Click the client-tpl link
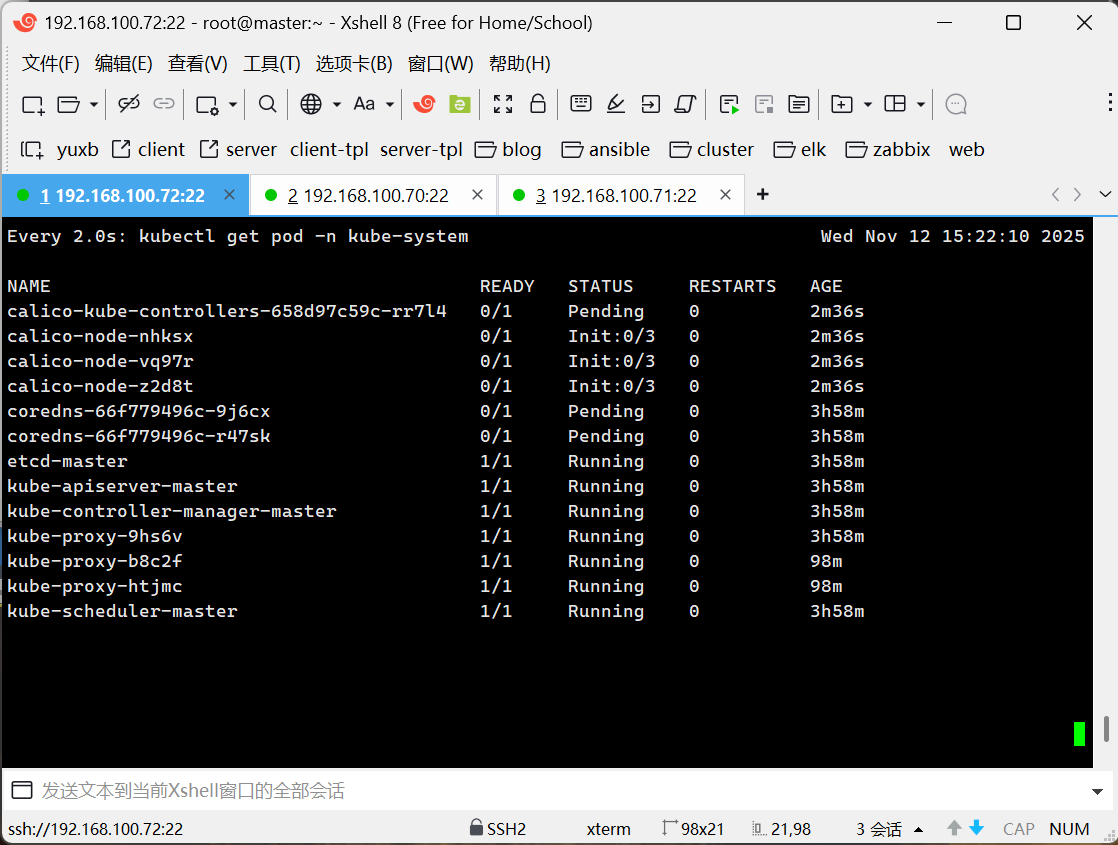 tap(329, 150)
